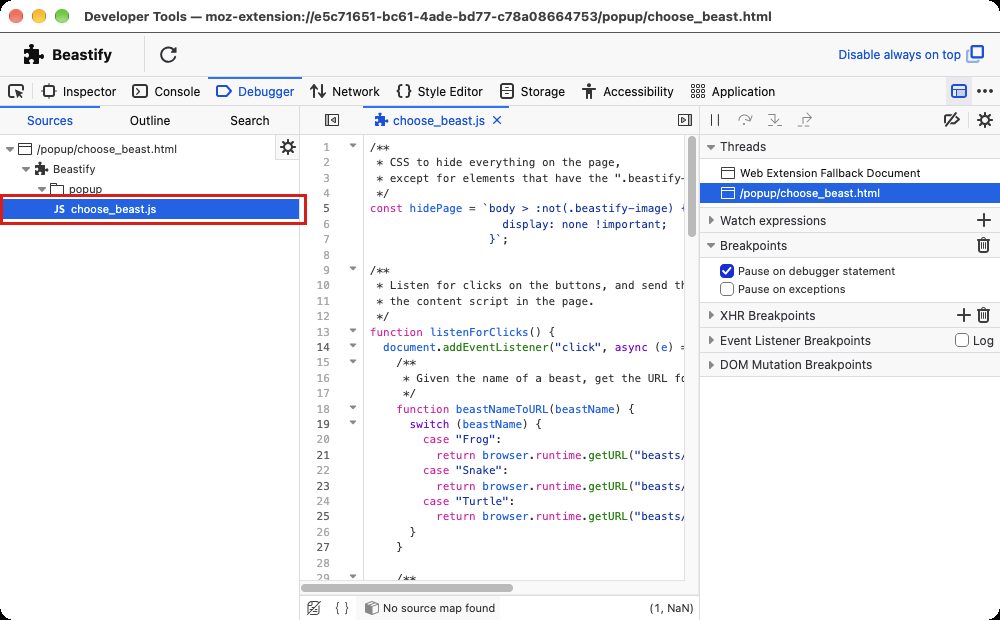Screen dimensions: 1000x620
Task: Open the Style Editor panel
Action: (439, 91)
